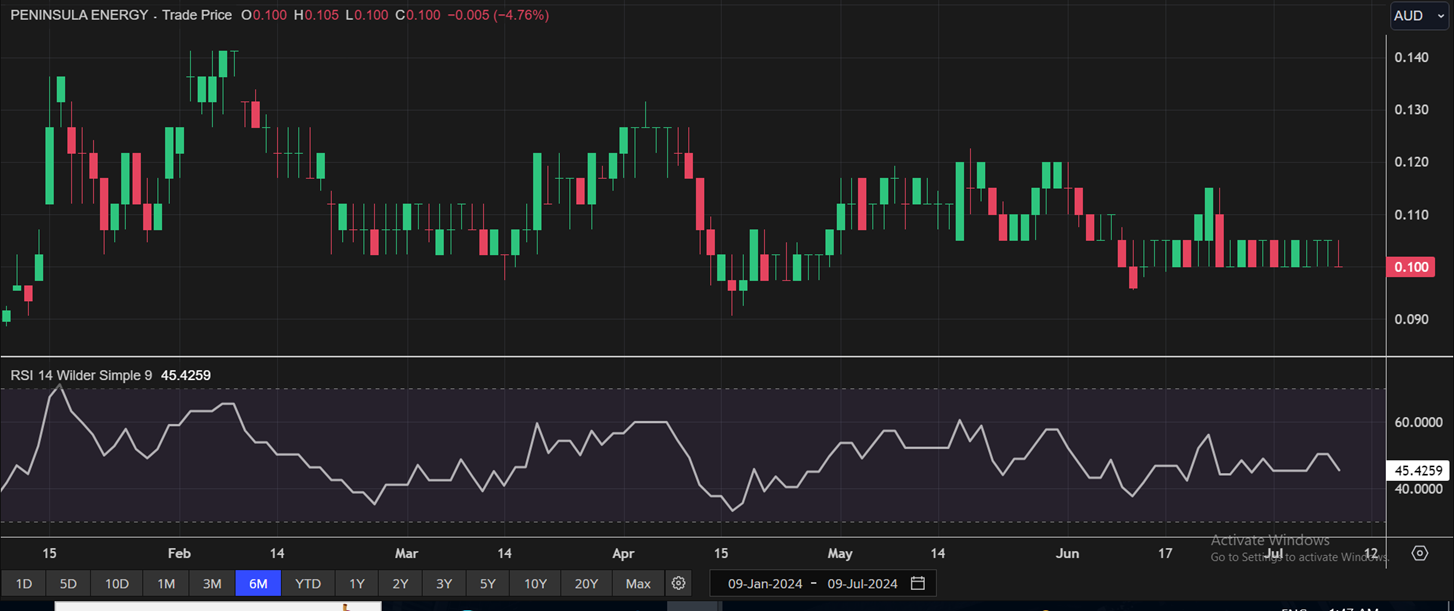Show the Max time range
The width and height of the screenshot is (1454, 611).
(638, 583)
